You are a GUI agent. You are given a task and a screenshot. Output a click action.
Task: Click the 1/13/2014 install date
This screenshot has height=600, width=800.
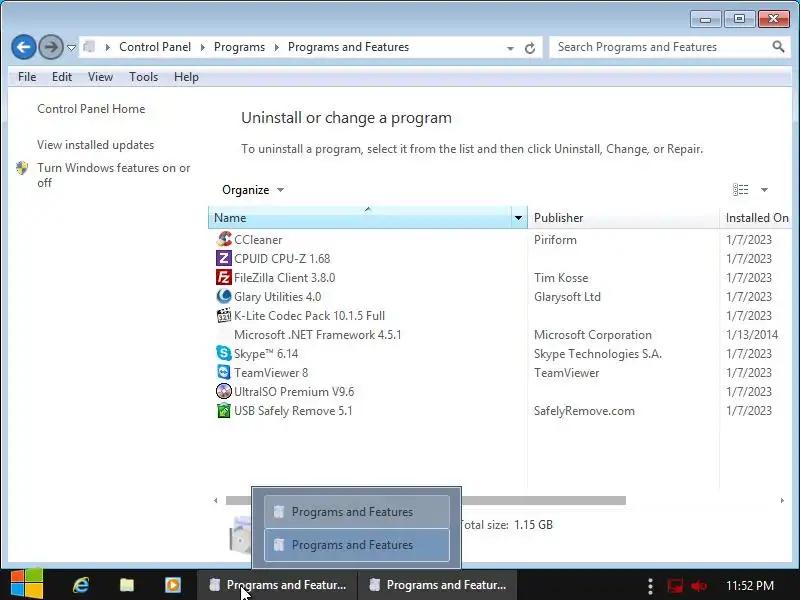pos(752,335)
